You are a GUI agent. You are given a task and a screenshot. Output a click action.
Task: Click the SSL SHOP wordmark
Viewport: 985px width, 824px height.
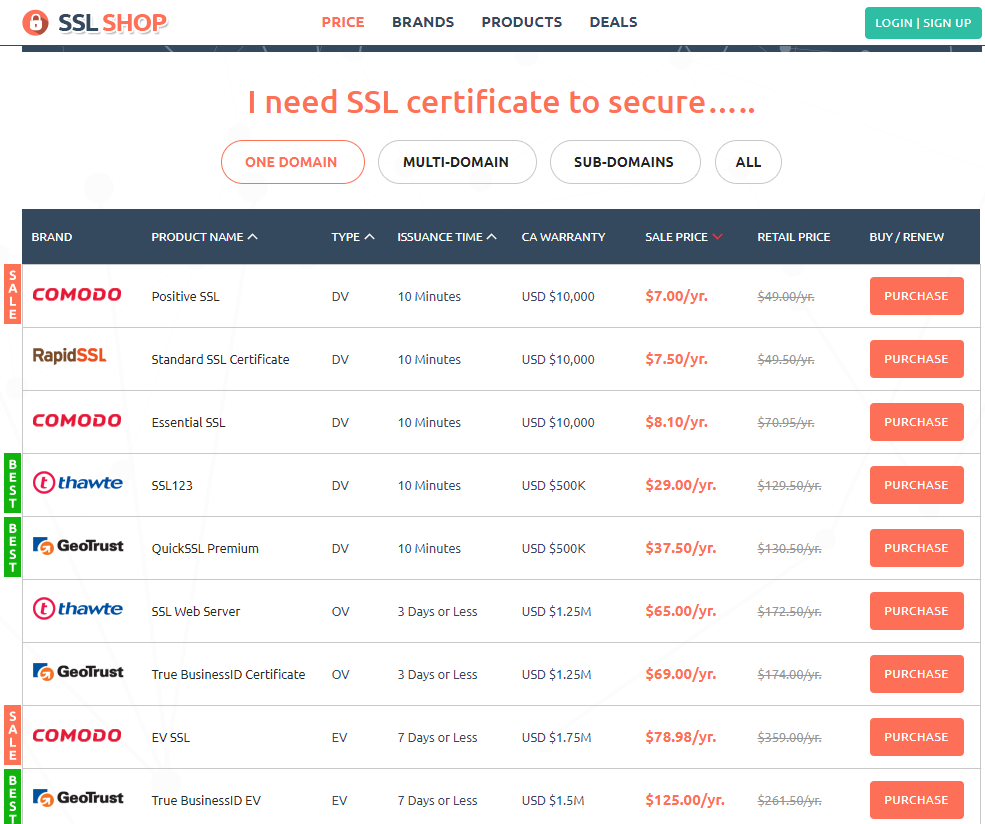[x=112, y=23]
